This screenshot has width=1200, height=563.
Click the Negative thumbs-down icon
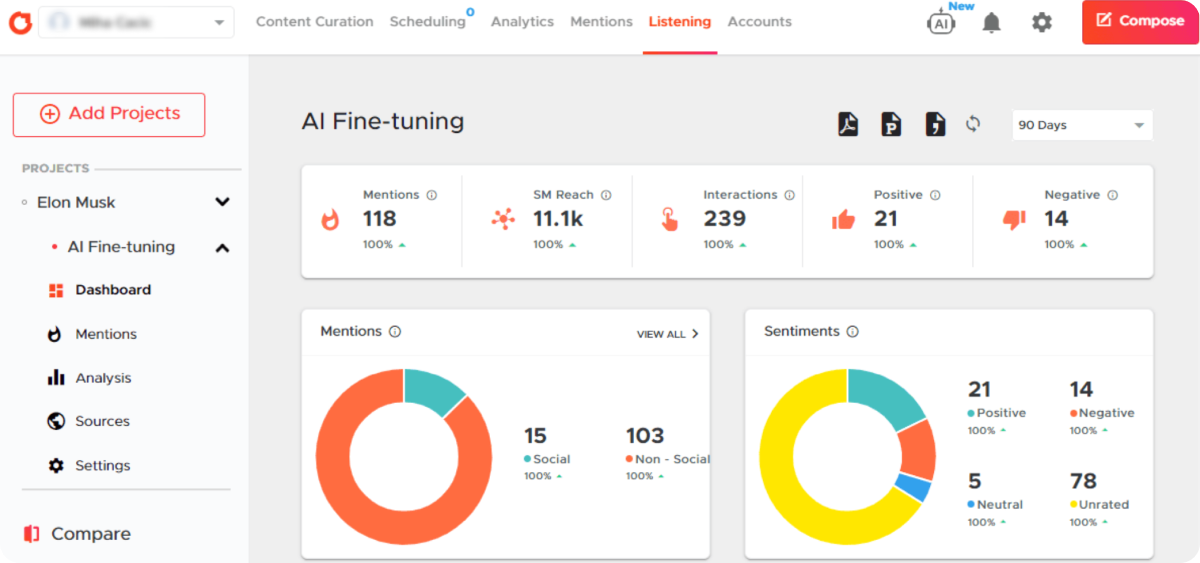[x=1014, y=220]
